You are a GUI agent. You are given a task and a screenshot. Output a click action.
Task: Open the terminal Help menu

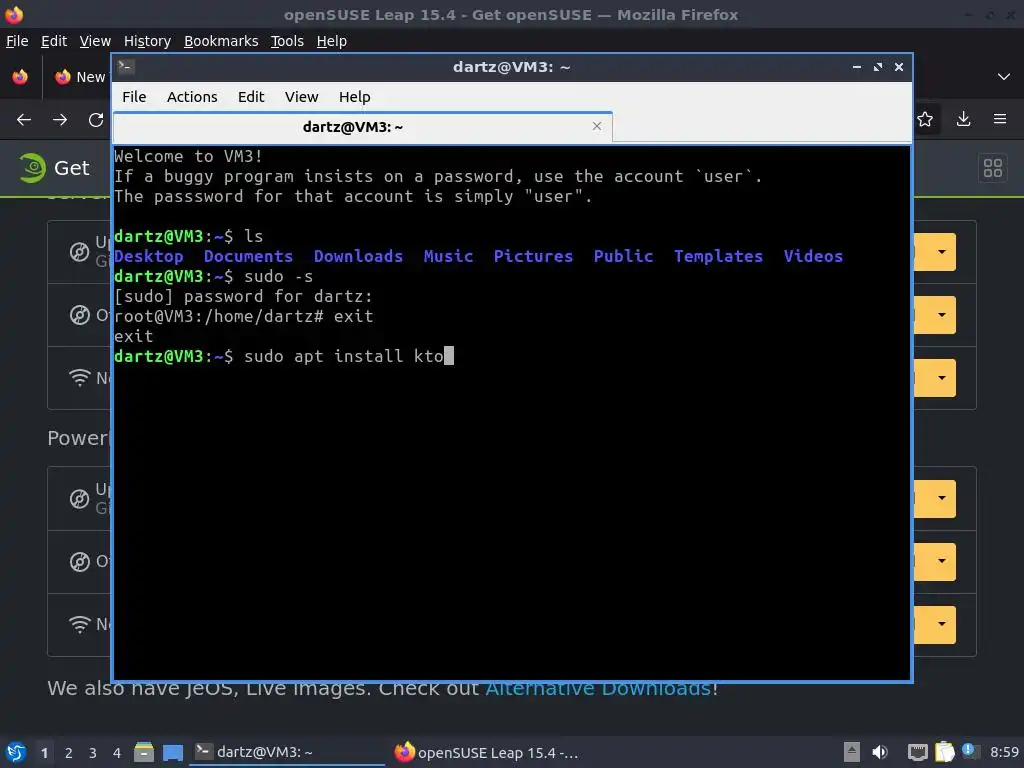(x=355, y=97)
